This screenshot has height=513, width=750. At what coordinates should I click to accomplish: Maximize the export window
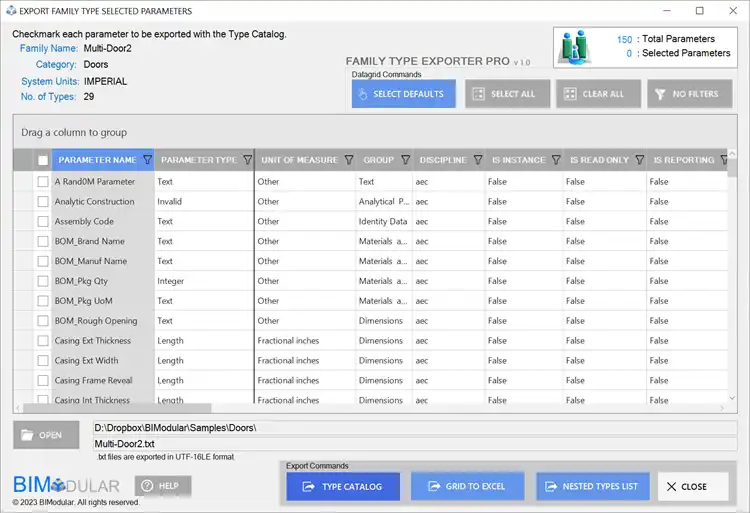(x=699, y=11)
